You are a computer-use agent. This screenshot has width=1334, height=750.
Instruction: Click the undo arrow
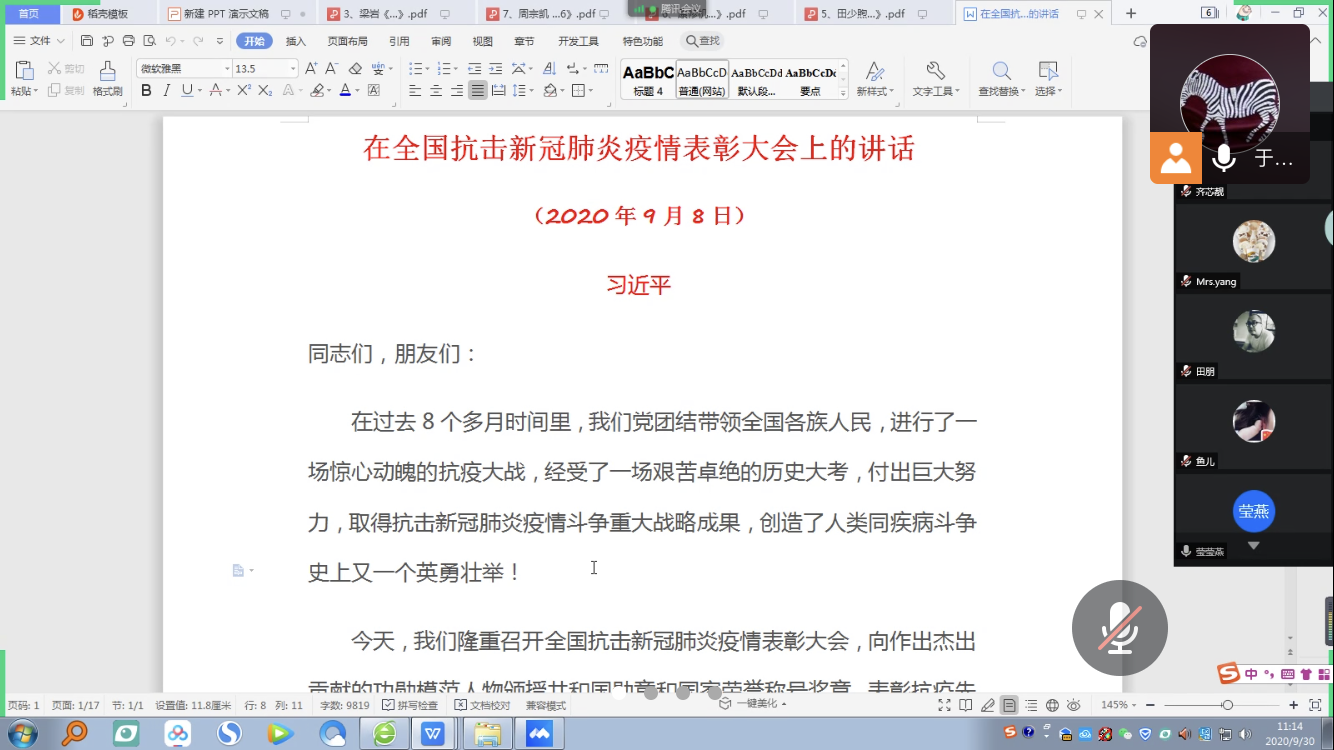tap(171, 41)
